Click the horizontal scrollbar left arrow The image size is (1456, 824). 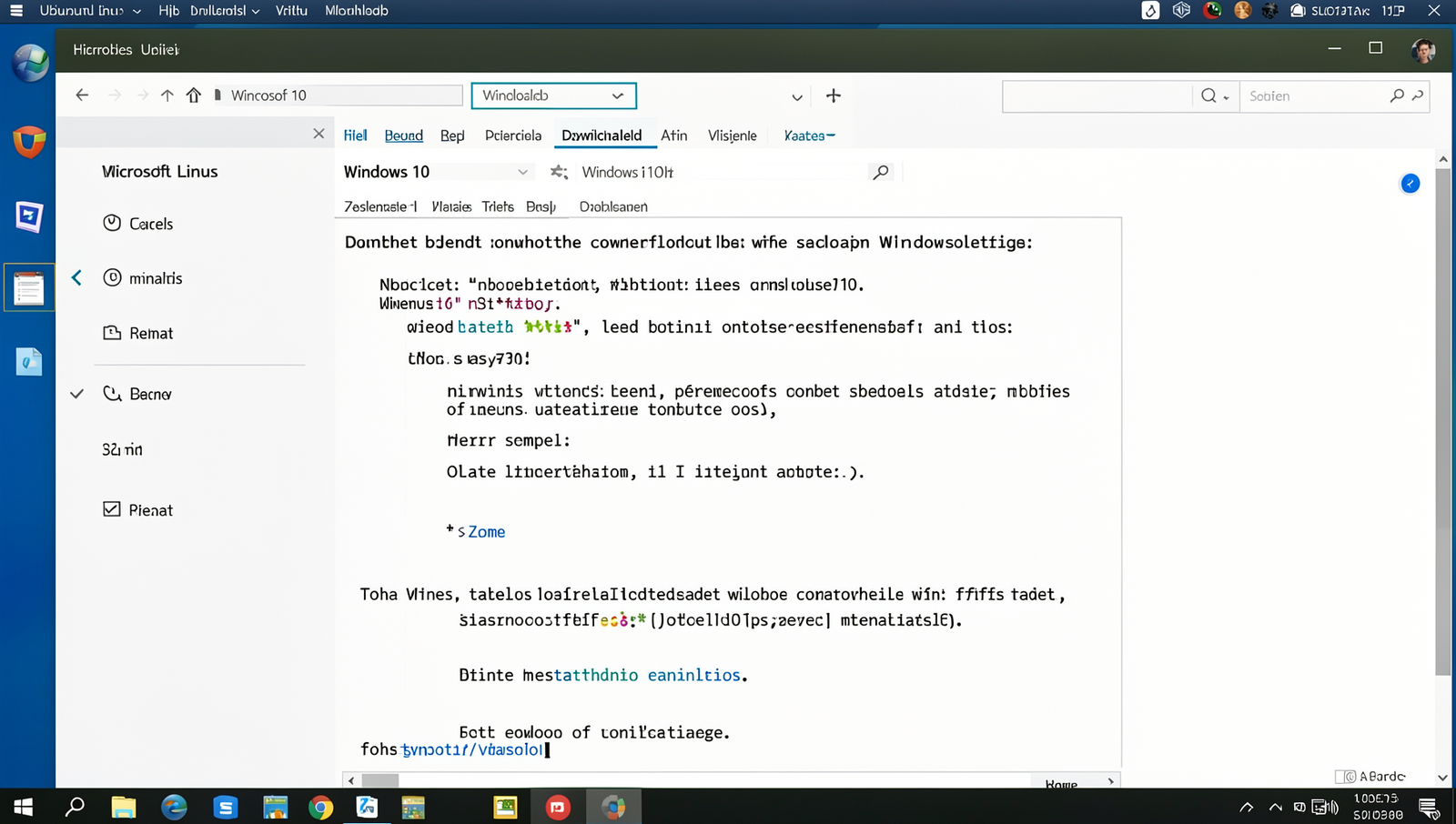click(351, 780)
